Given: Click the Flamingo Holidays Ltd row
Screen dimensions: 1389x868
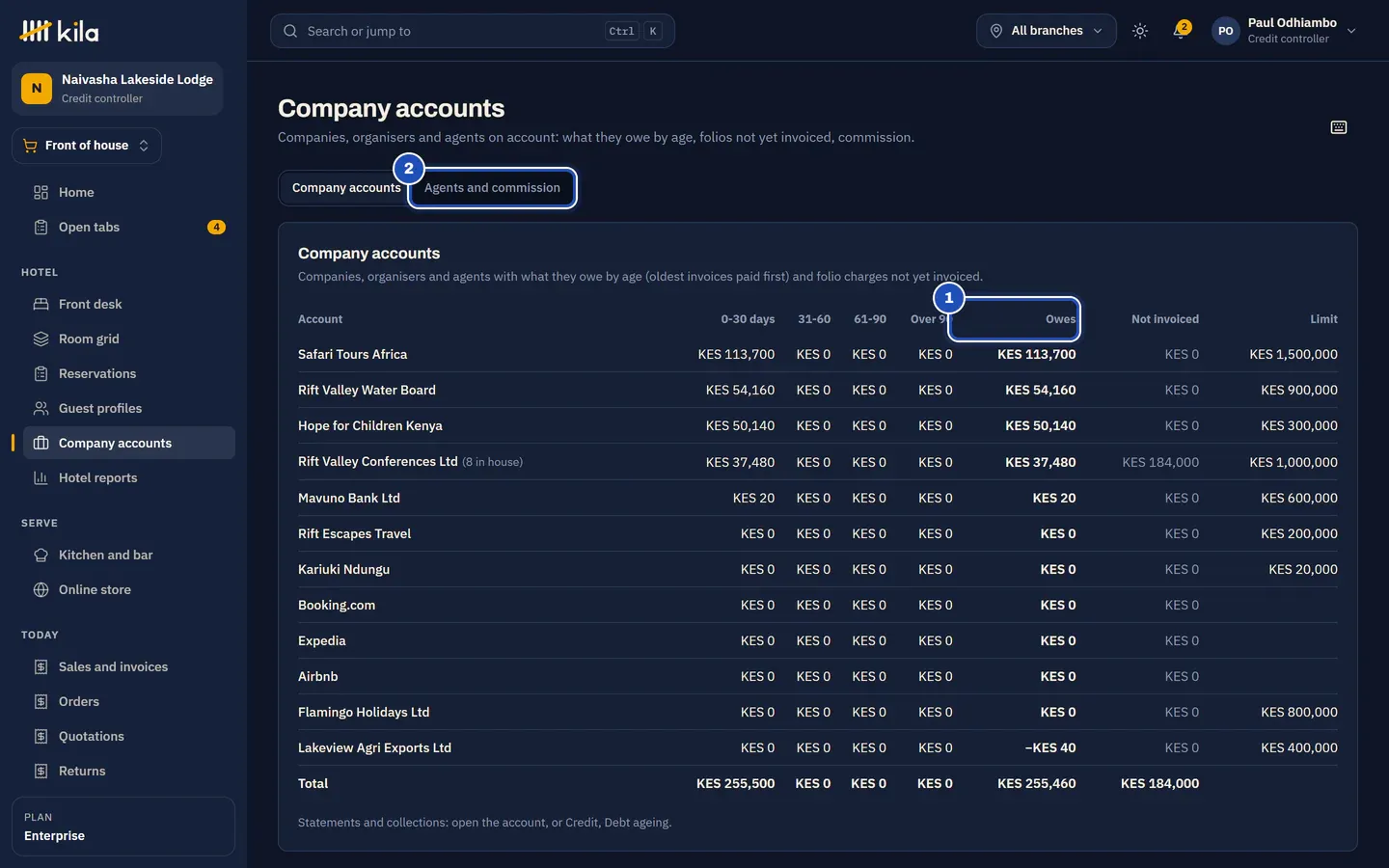Looking at the screenshot, I should click(x=818, y=712).
